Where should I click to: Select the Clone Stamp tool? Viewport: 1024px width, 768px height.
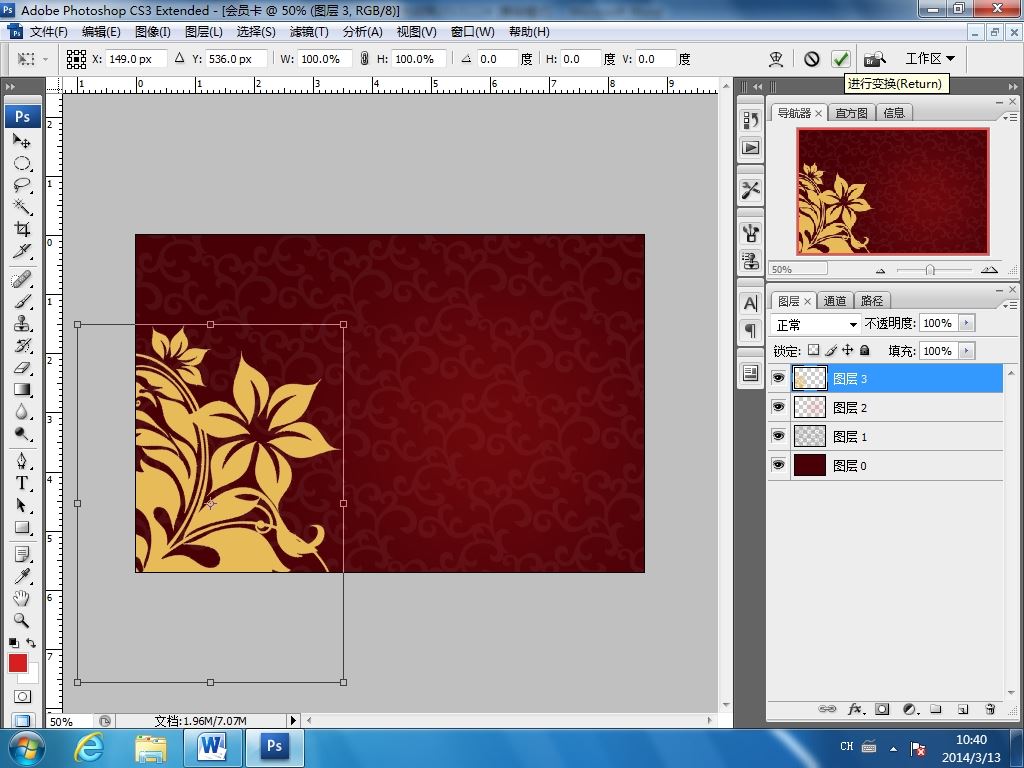[x=22, y=324]
